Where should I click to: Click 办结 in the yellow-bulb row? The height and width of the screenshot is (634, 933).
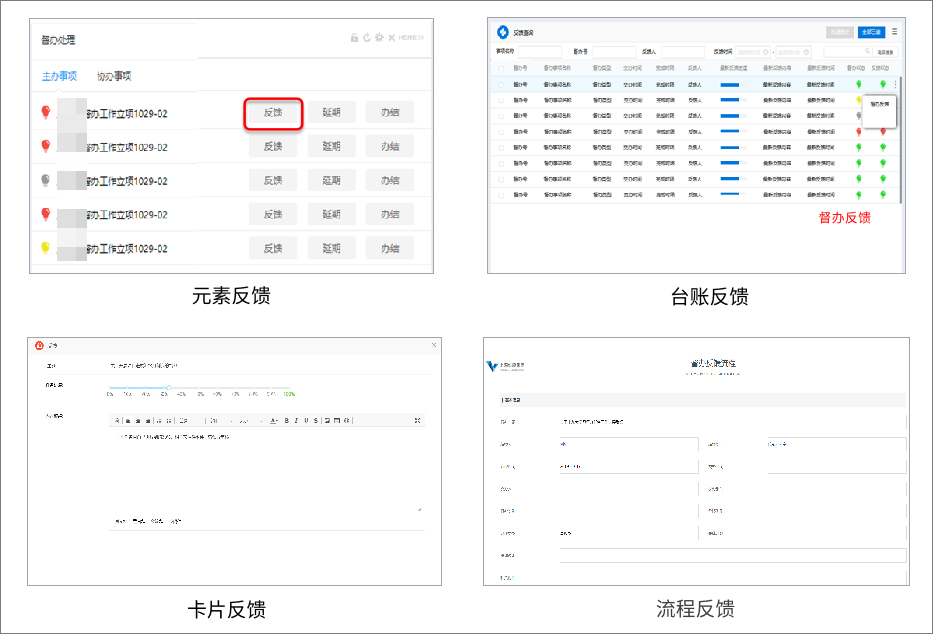point(390,248)
